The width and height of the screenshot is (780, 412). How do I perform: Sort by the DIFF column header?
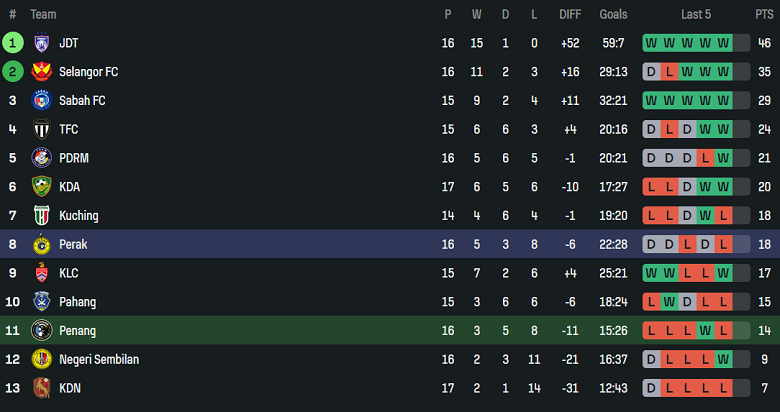(x=570, y=14)
